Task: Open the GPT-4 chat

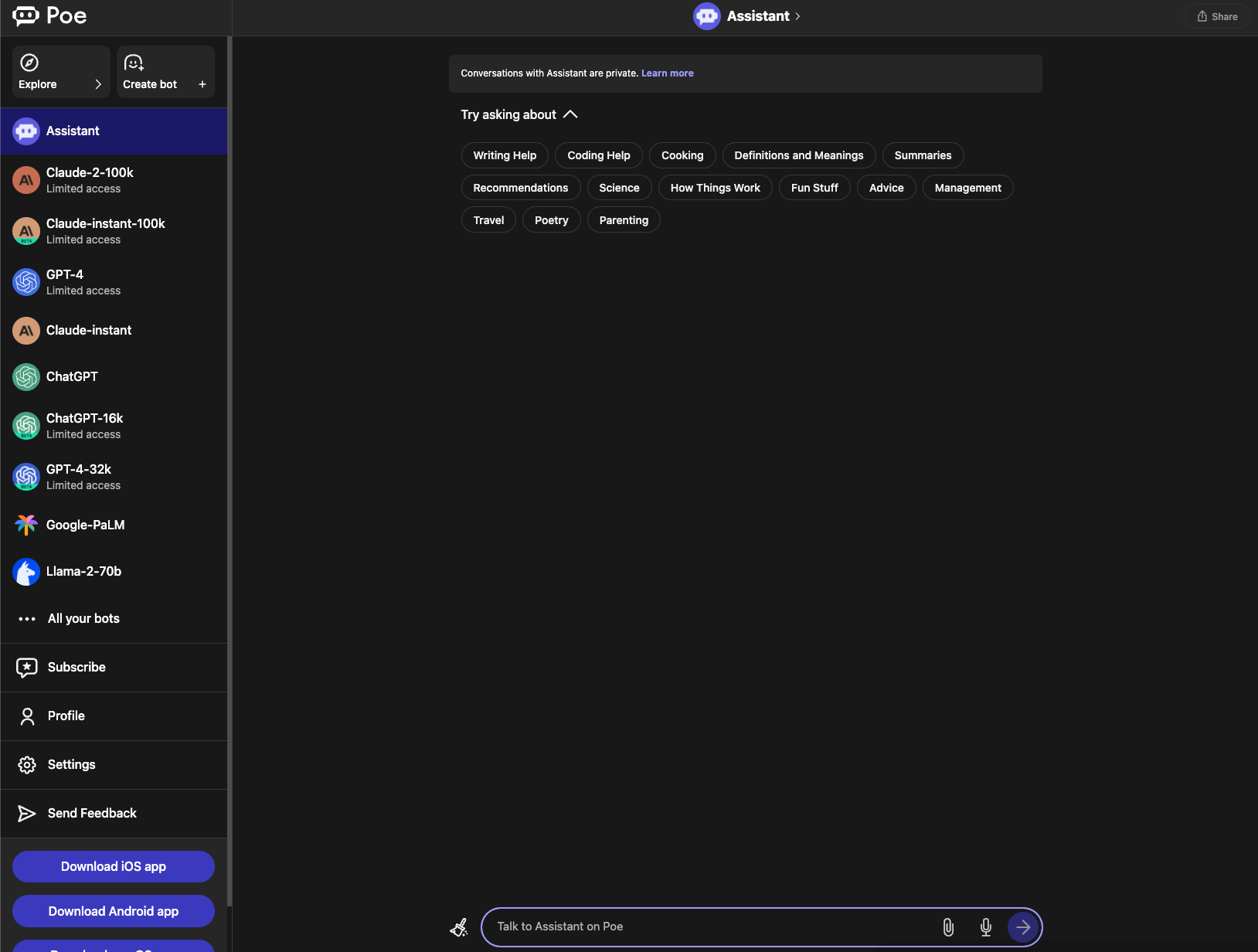Action: (x=114, y=282)
